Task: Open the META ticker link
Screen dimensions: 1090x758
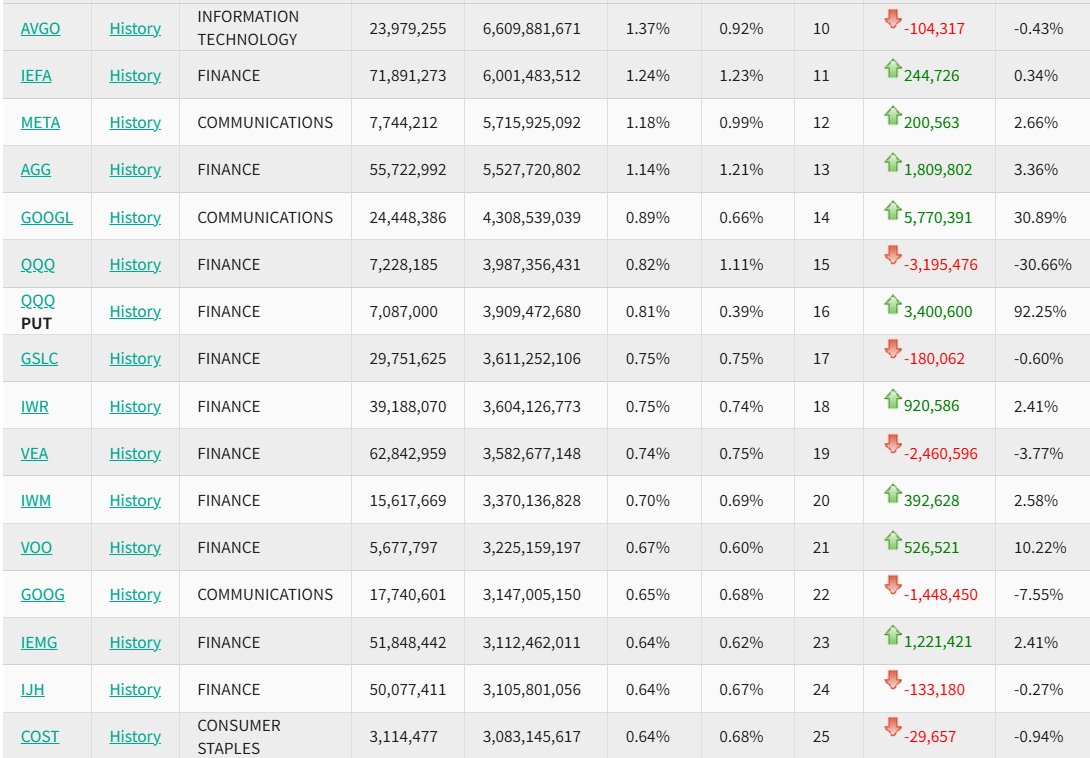Action: [x=40, y=123]
